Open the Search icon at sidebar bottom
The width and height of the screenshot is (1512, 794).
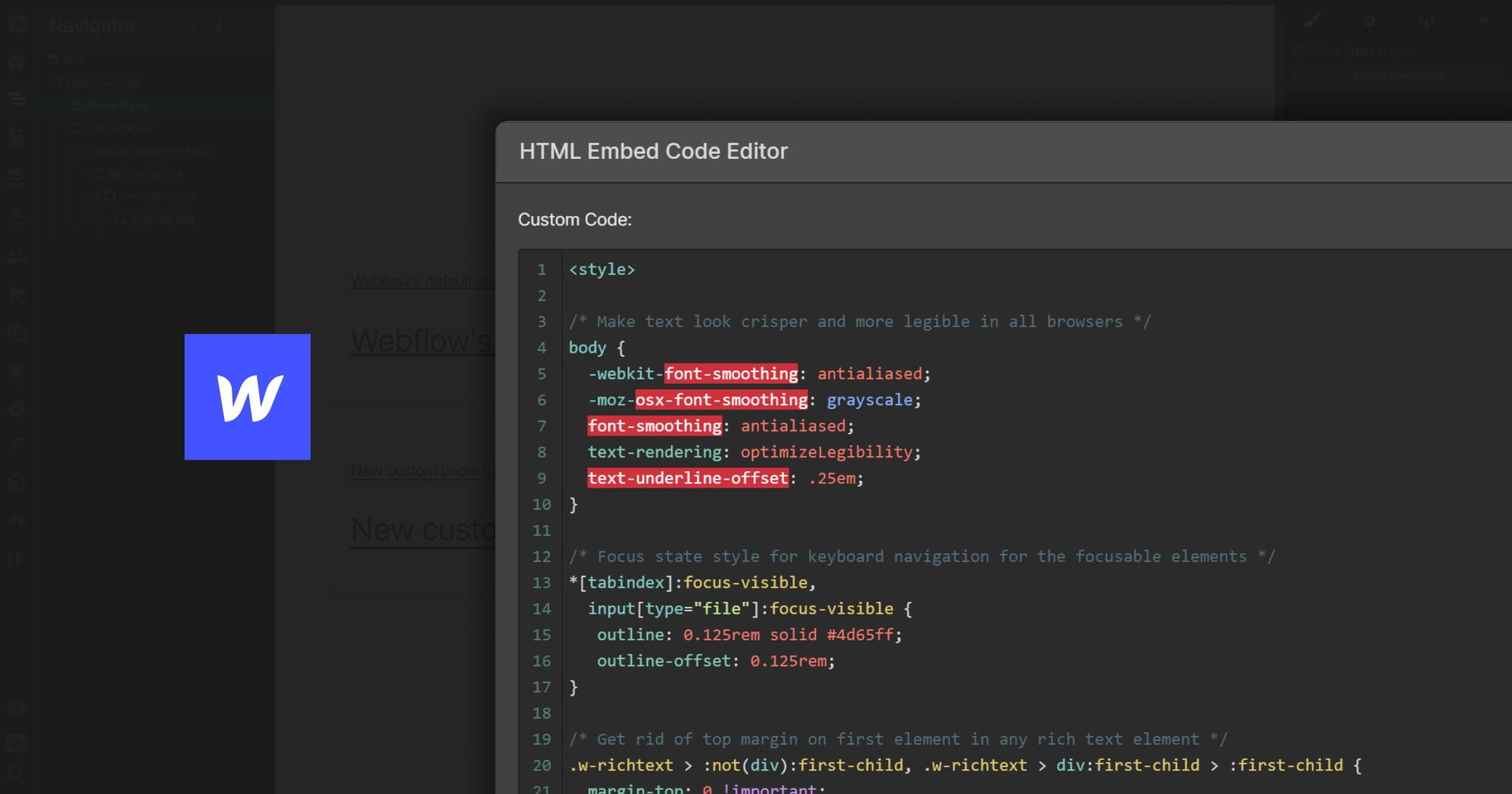[17, 774]
